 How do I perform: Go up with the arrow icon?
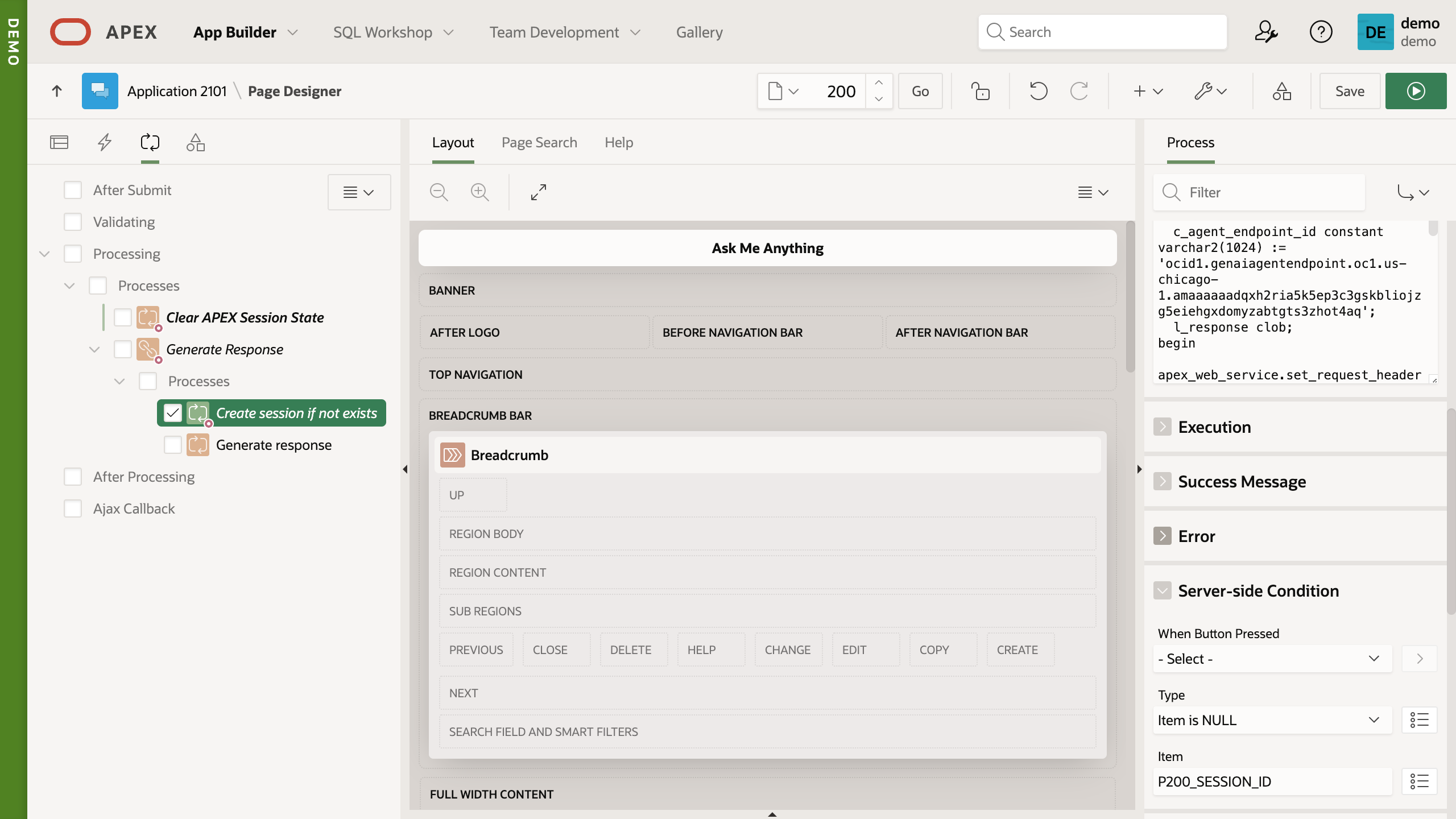coord(56,91)
